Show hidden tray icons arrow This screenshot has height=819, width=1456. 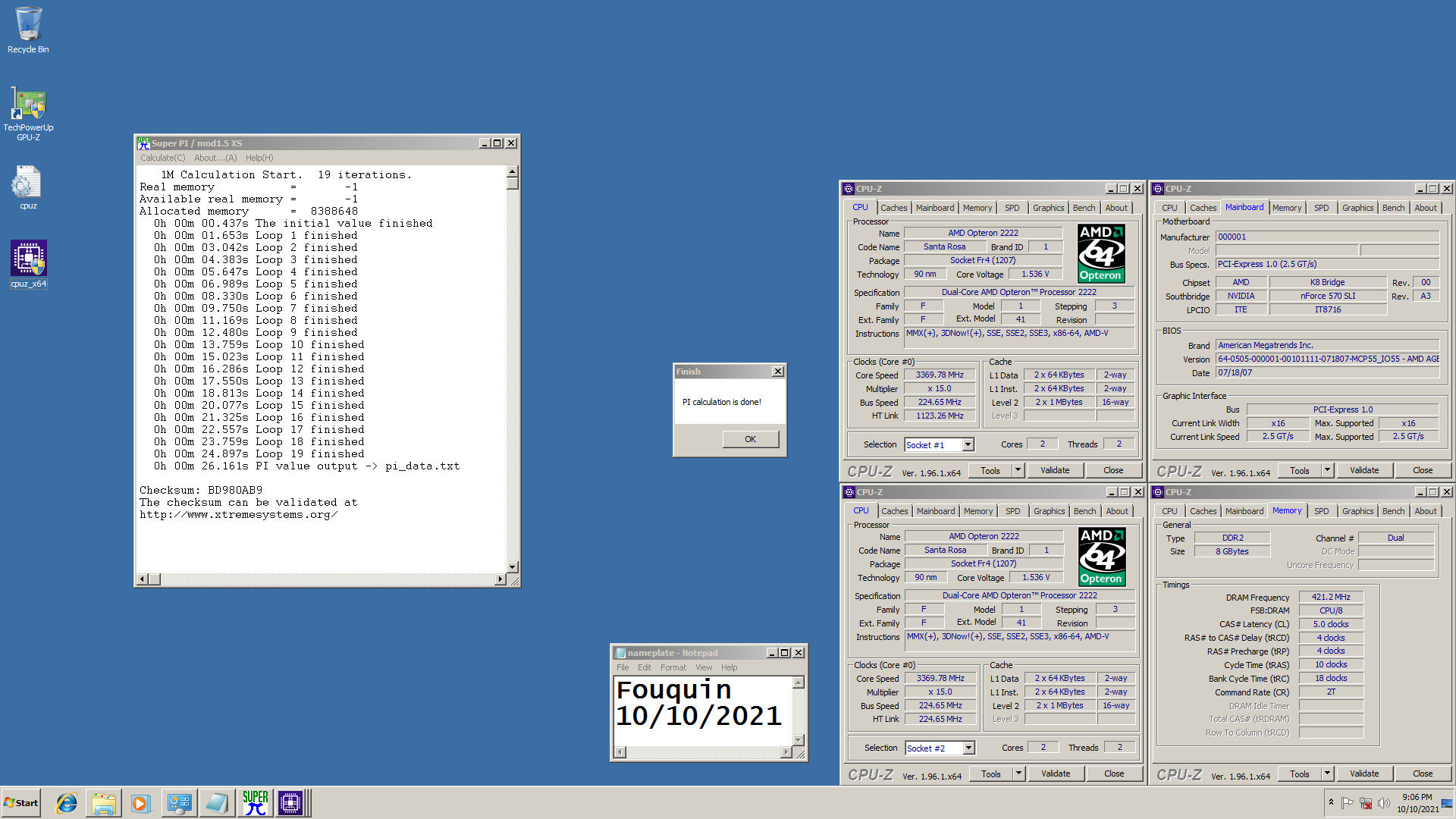[1331, 802]
